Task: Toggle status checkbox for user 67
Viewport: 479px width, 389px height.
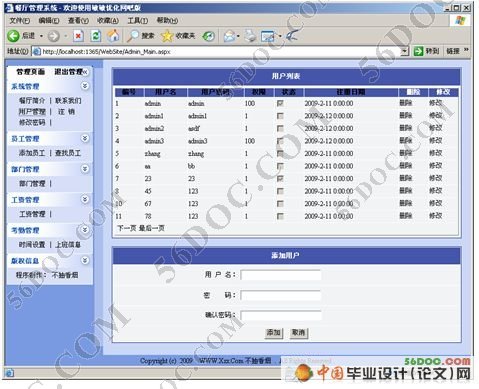Action: [x=280, y=204]
